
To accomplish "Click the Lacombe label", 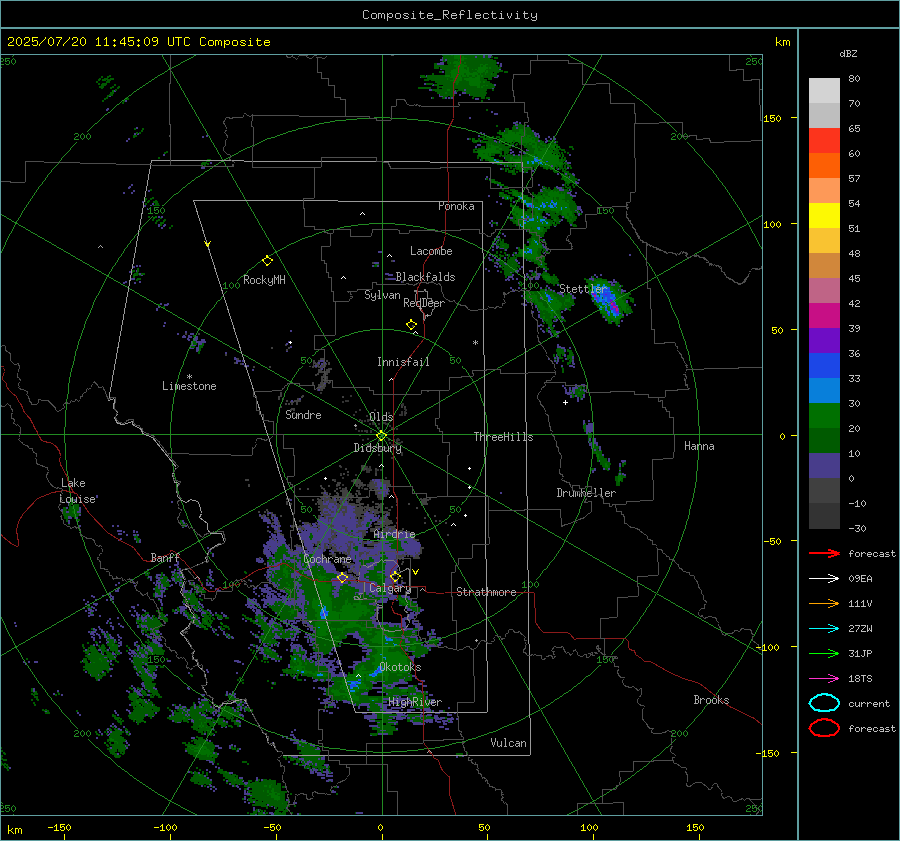I will [x=431, y=251].
